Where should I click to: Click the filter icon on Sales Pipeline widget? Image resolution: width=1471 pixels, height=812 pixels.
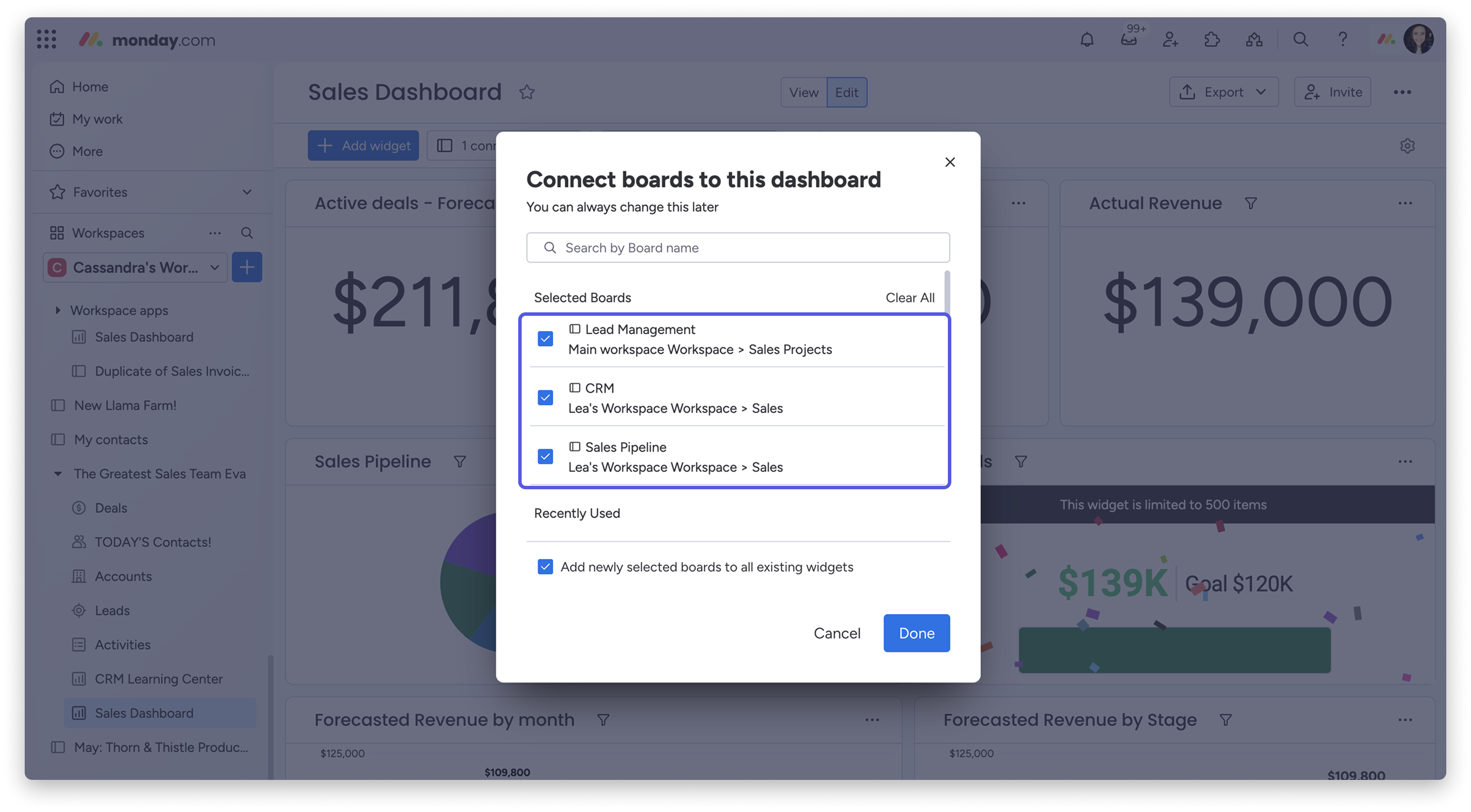(459, 461)
